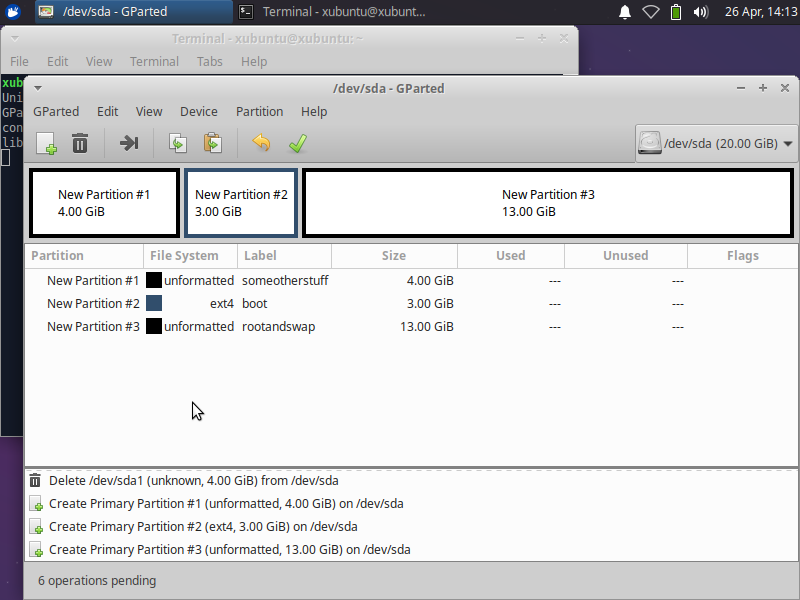The height and width of the screenshot is (600, 800).
Task: Open the Help menu in GParted
Action: pyautogui.click(x=314, y=112)
